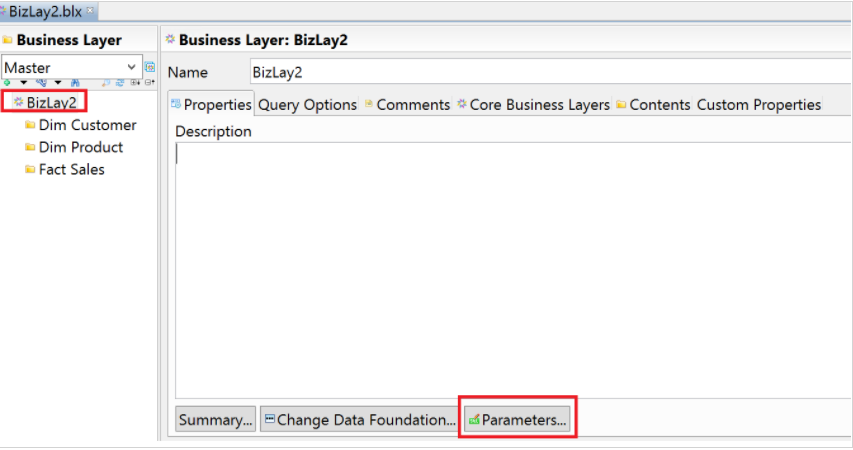Open the Core Business Layers tab
This screenshot has width=853, height=450.
pos(534,104)
